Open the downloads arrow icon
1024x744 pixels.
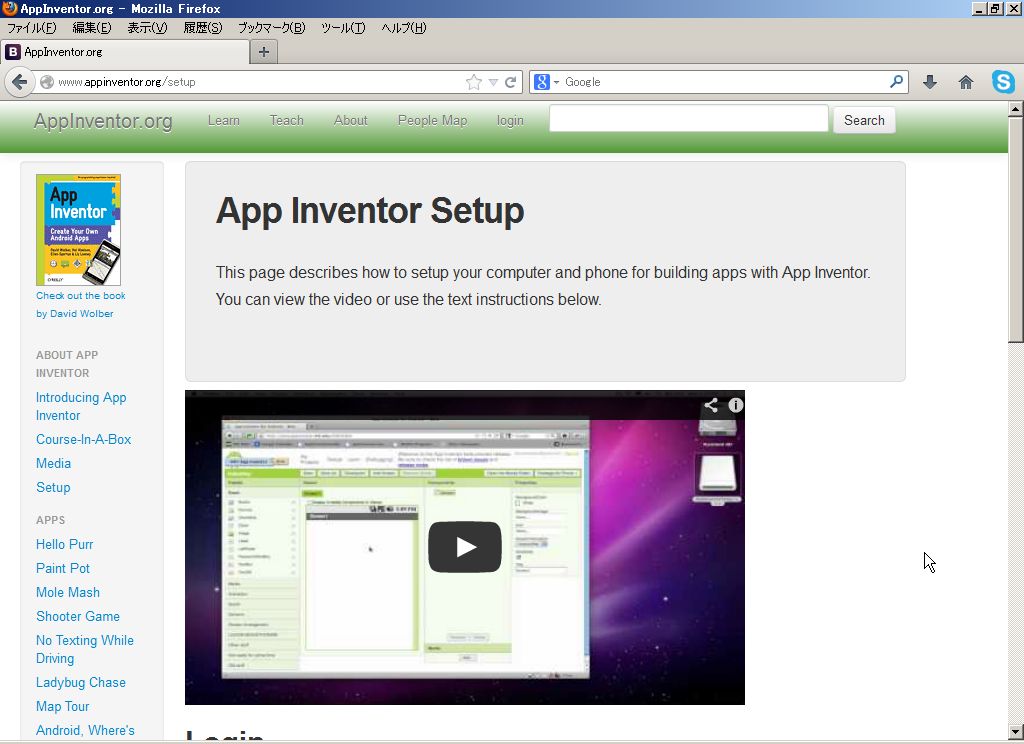pos(930,81)
